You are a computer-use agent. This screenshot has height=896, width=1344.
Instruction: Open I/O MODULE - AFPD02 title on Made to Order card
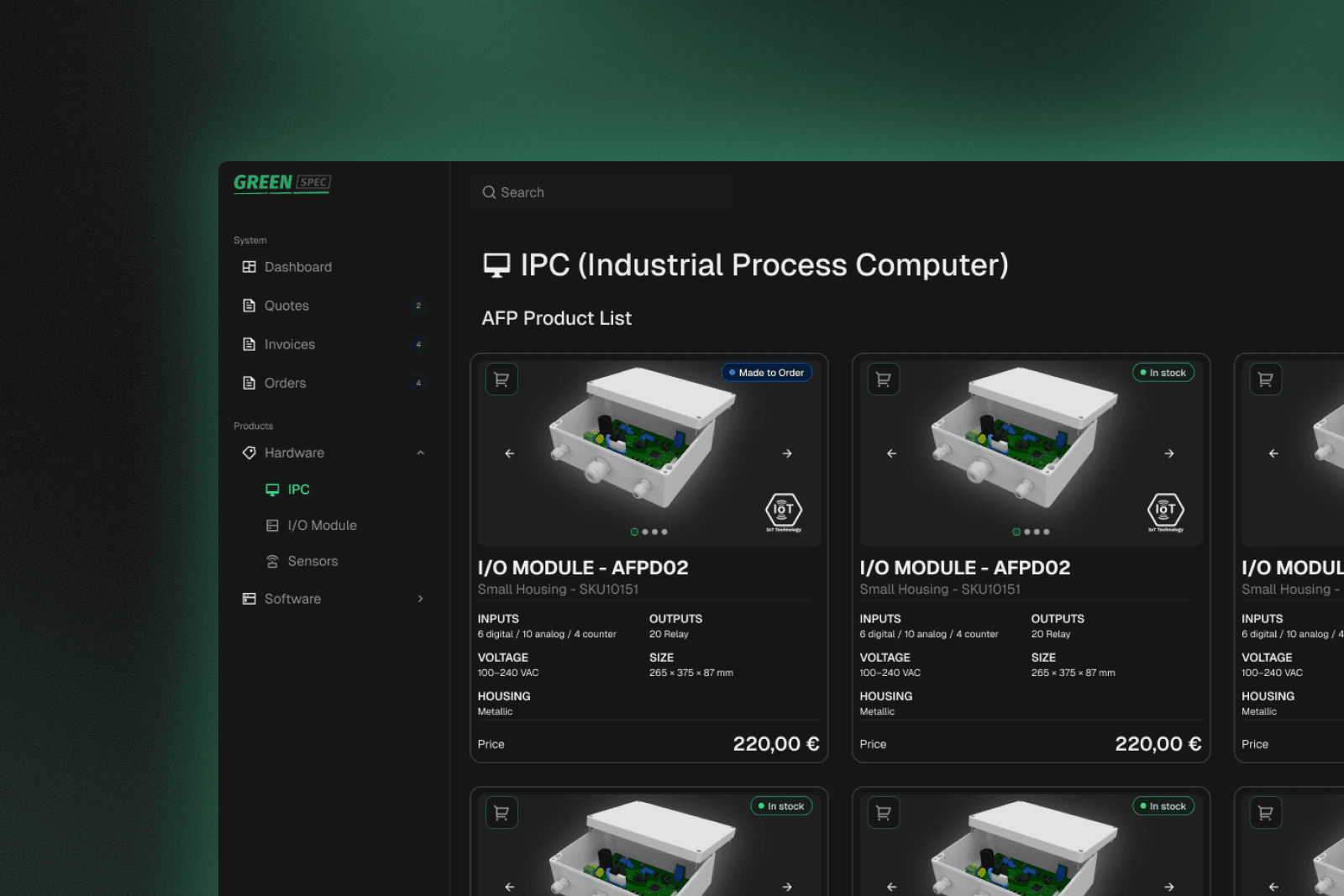(583, 568)
